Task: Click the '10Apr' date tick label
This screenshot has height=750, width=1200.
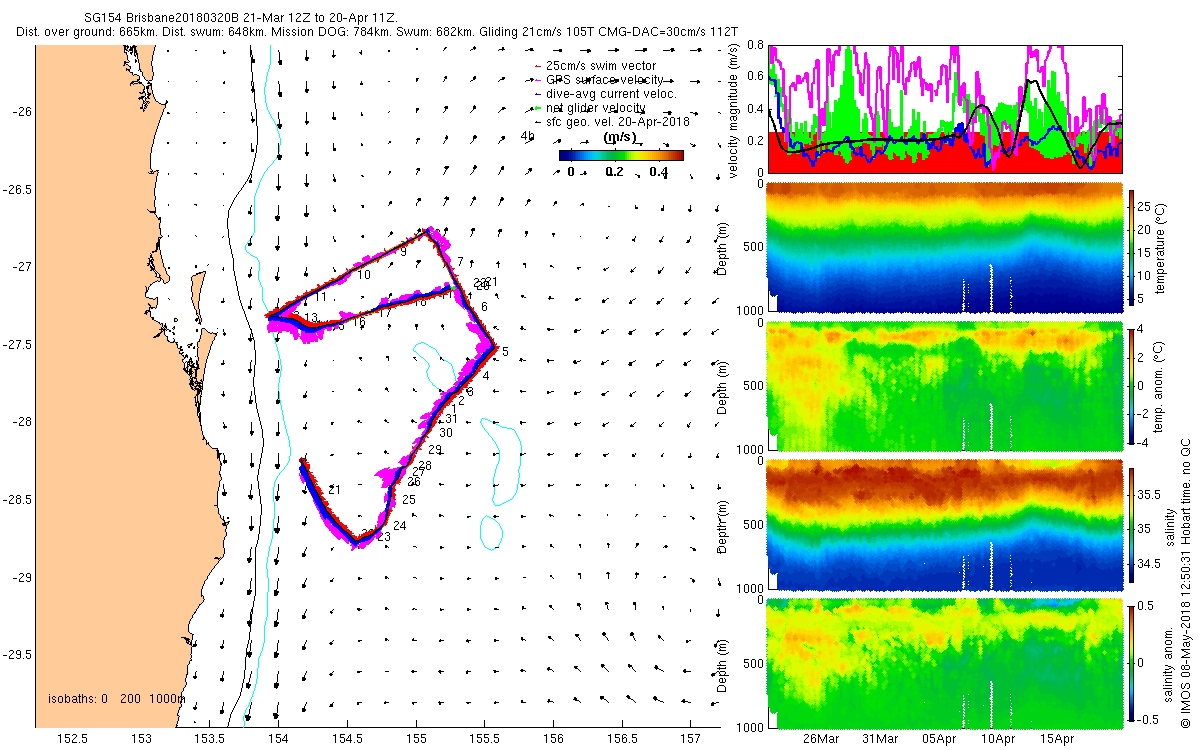Action: [999, 739]
